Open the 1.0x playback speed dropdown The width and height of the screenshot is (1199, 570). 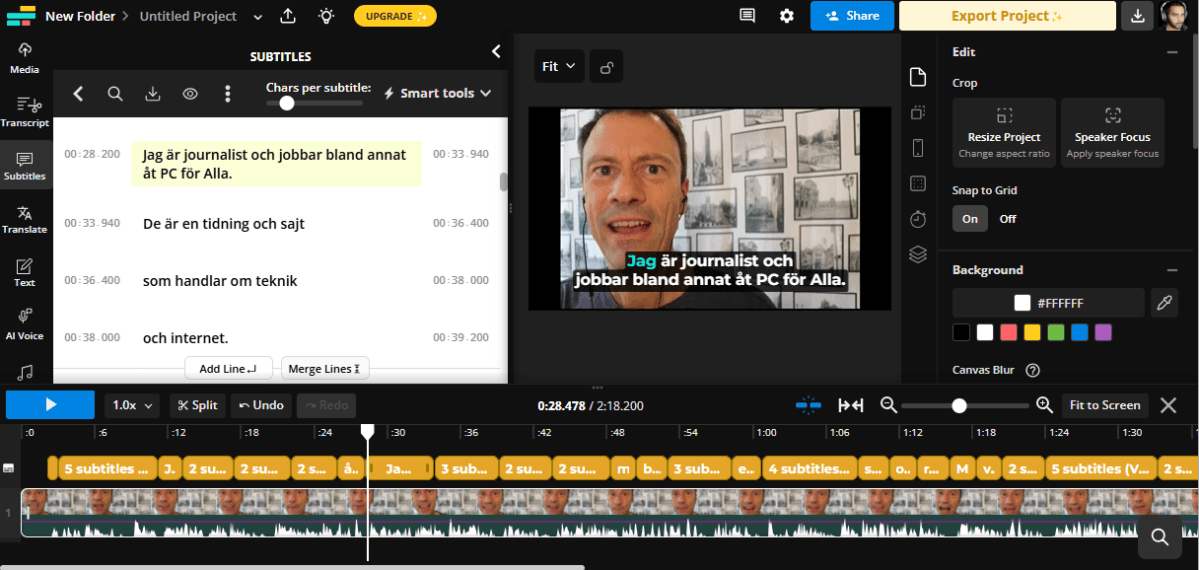132,405
